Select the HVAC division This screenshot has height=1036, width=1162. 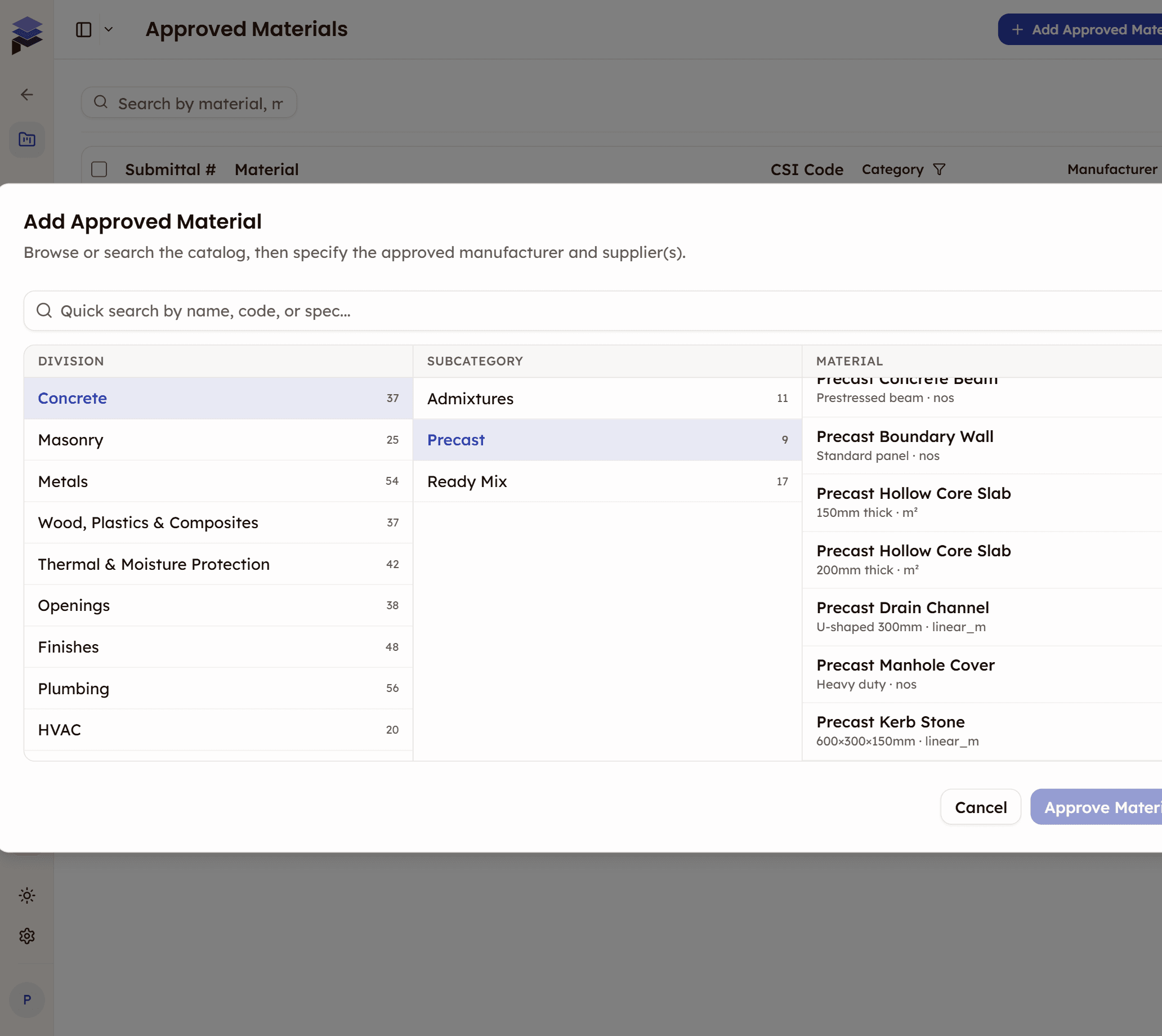tap(218, 730)
